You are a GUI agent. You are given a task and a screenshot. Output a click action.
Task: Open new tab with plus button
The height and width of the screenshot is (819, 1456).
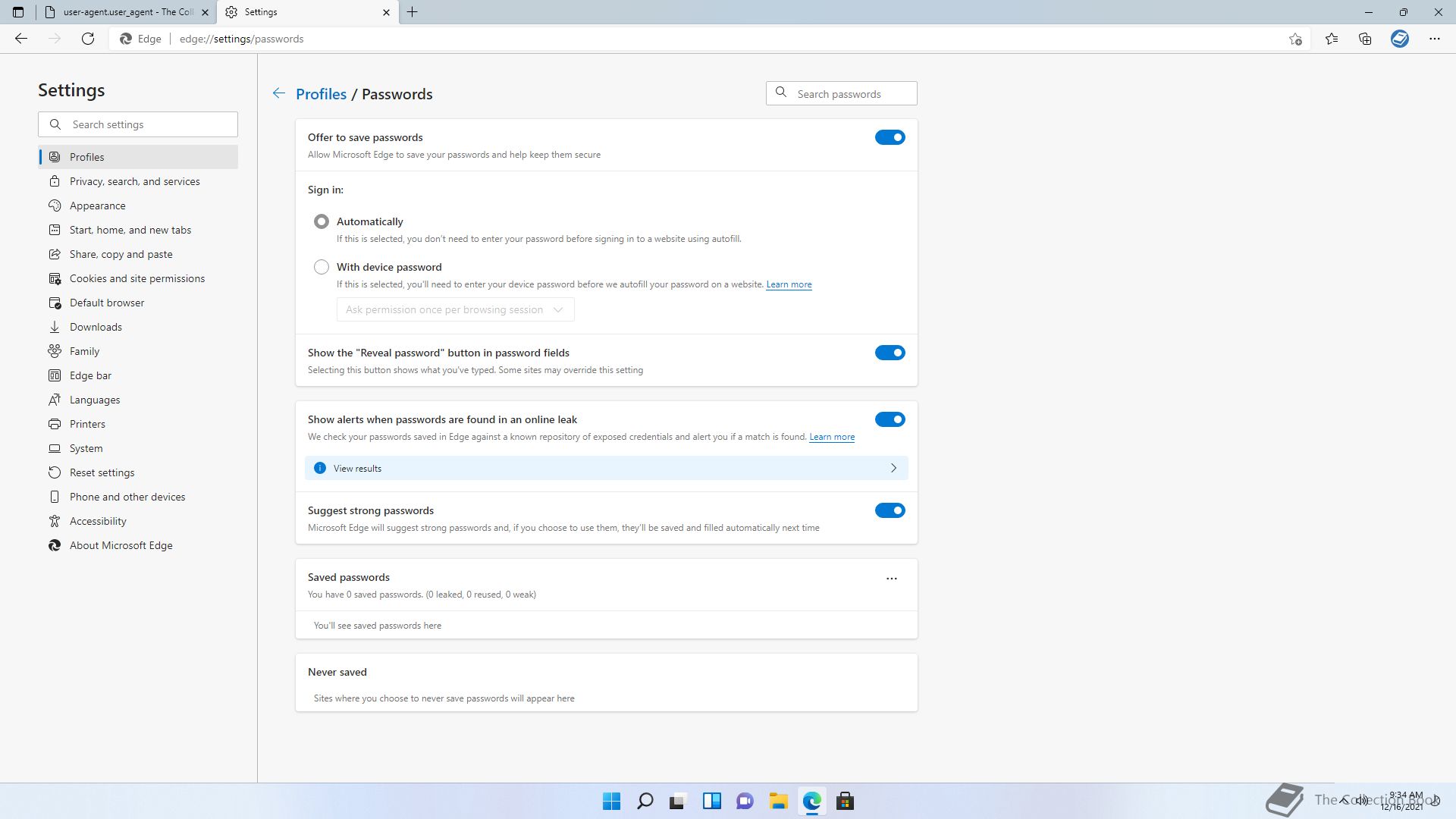click(x=413, y=12)
